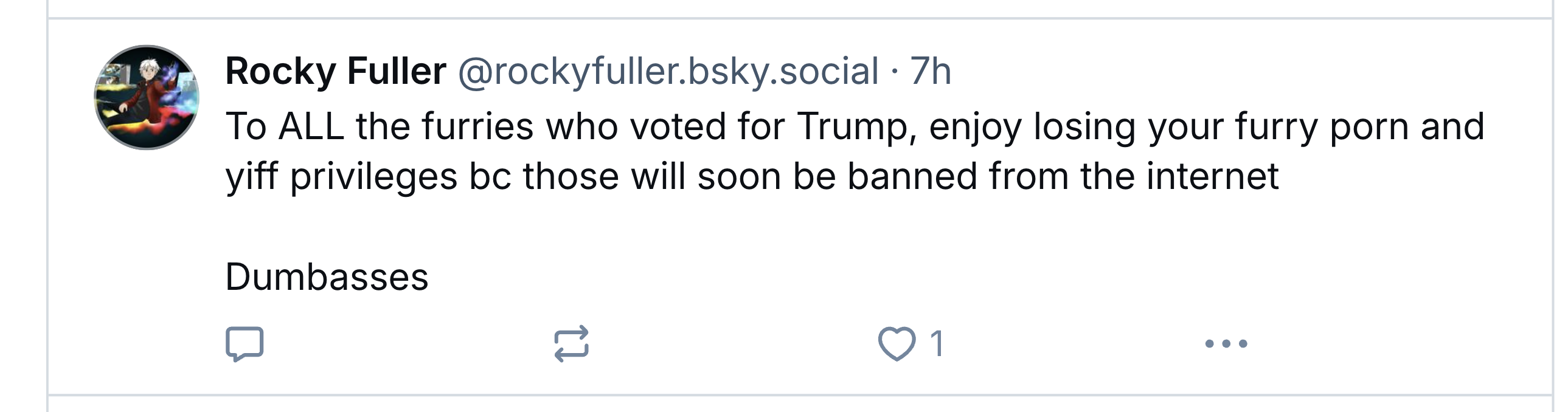Open the Rocky Fuller display name link
Screen dimensions: 1568x412
point(335,71)
